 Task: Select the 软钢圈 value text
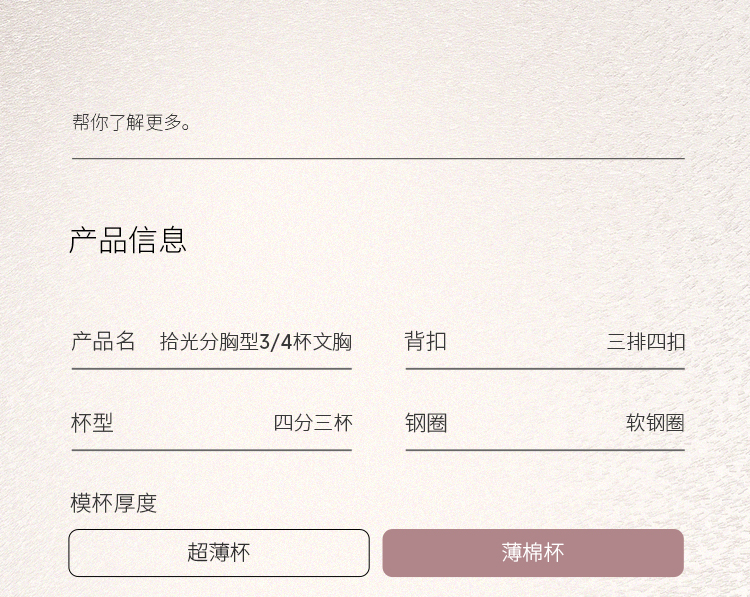pyautogui.click(x=655, y=423)
